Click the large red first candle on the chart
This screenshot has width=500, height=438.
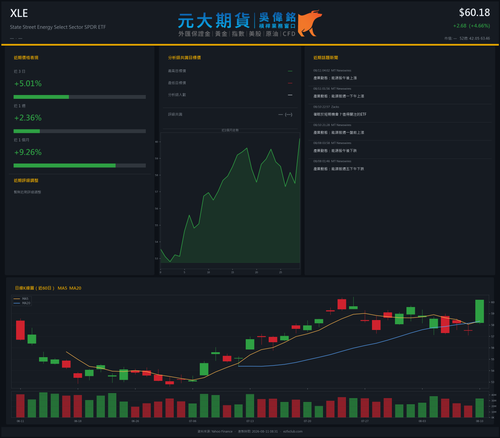[x=20, y=330]
